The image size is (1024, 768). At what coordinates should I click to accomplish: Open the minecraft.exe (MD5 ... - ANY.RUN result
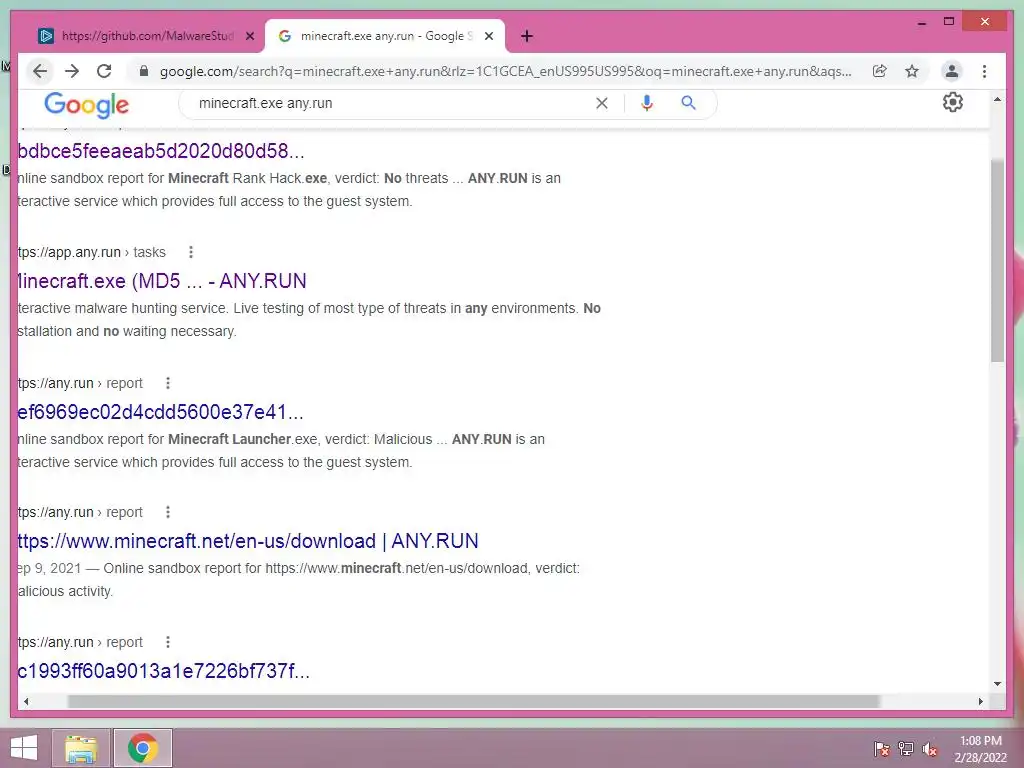(162, 281)
